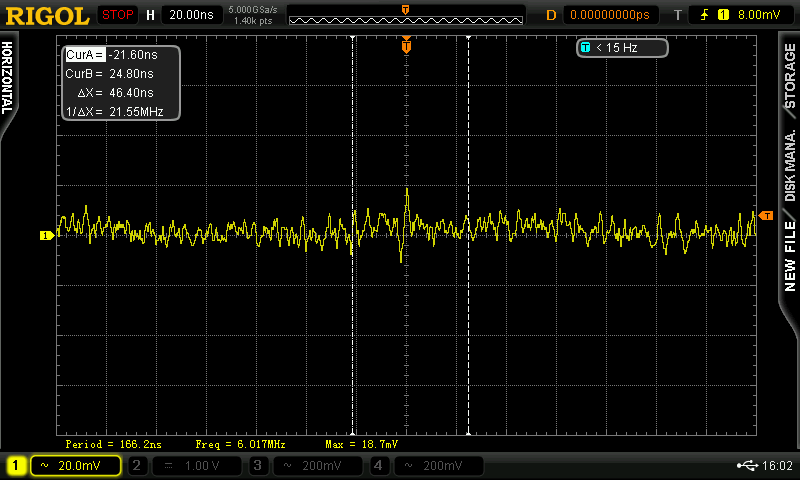
Task: Click the orange D delay label
Action: coord(551,15)
